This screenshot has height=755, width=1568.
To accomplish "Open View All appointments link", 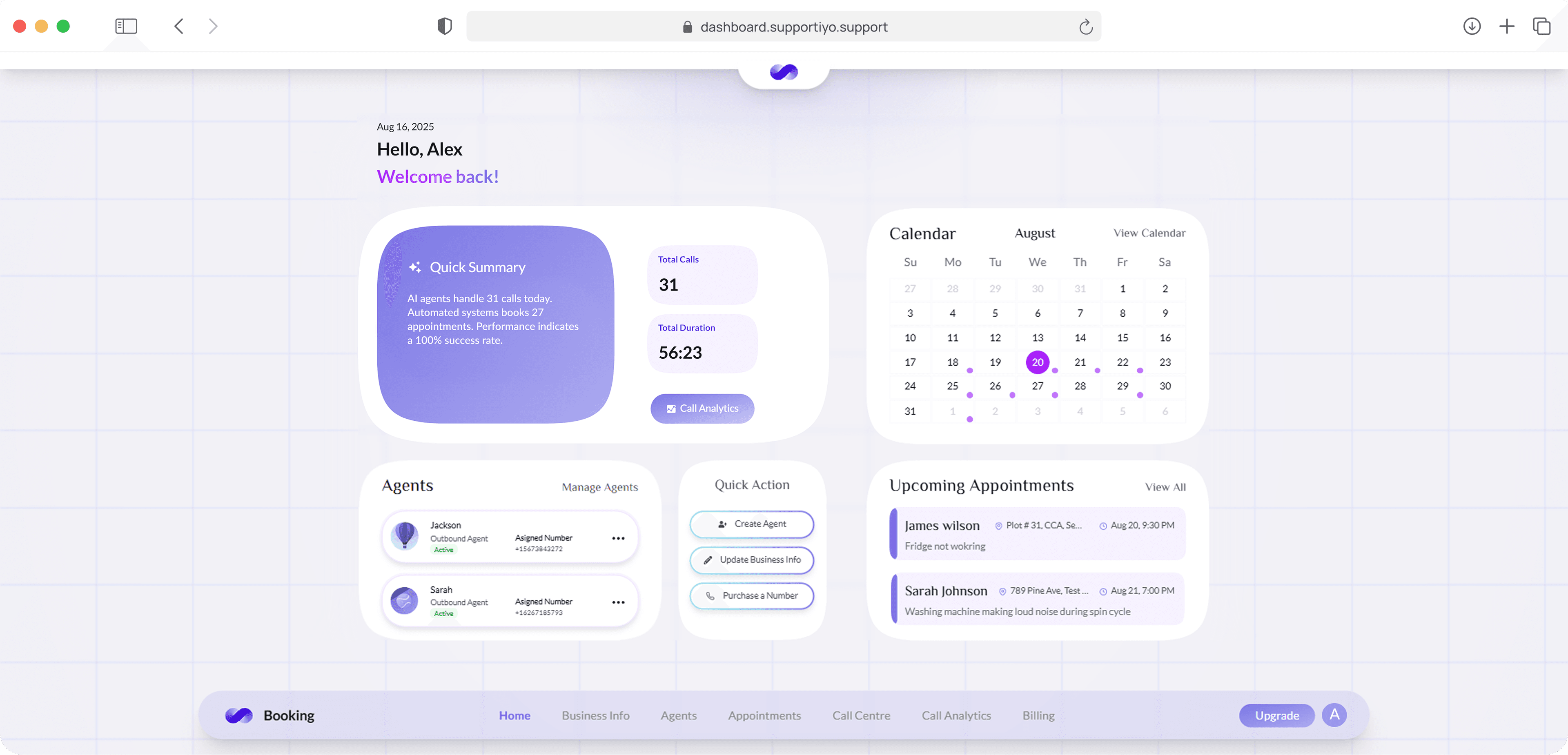I will (x=1165, y=487).
